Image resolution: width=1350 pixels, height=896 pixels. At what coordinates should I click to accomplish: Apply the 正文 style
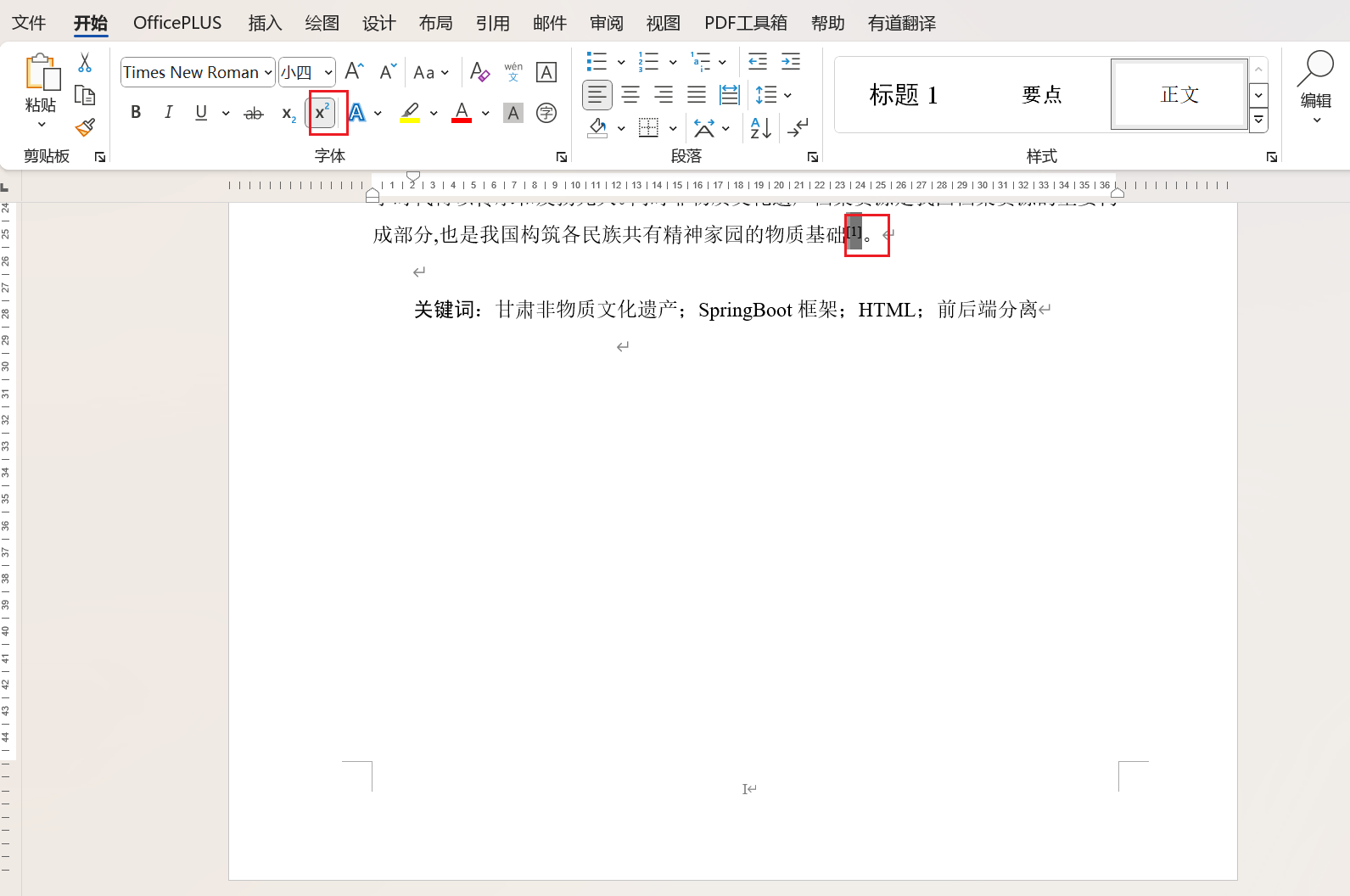pos(1179,94)
